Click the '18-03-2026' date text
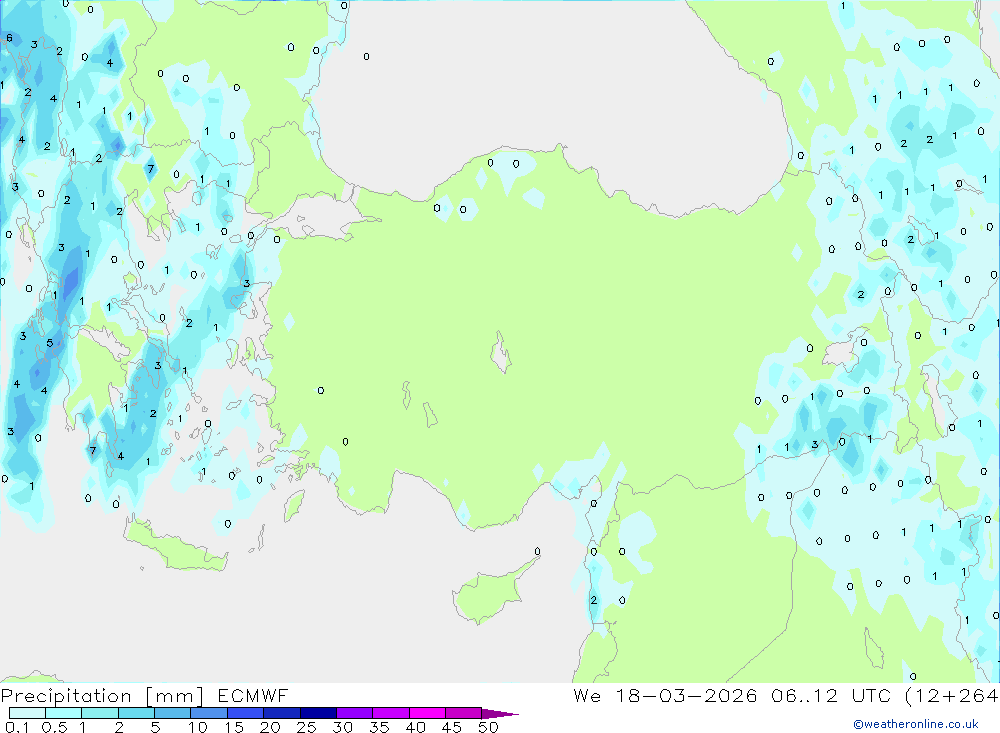 pos(686,695)
